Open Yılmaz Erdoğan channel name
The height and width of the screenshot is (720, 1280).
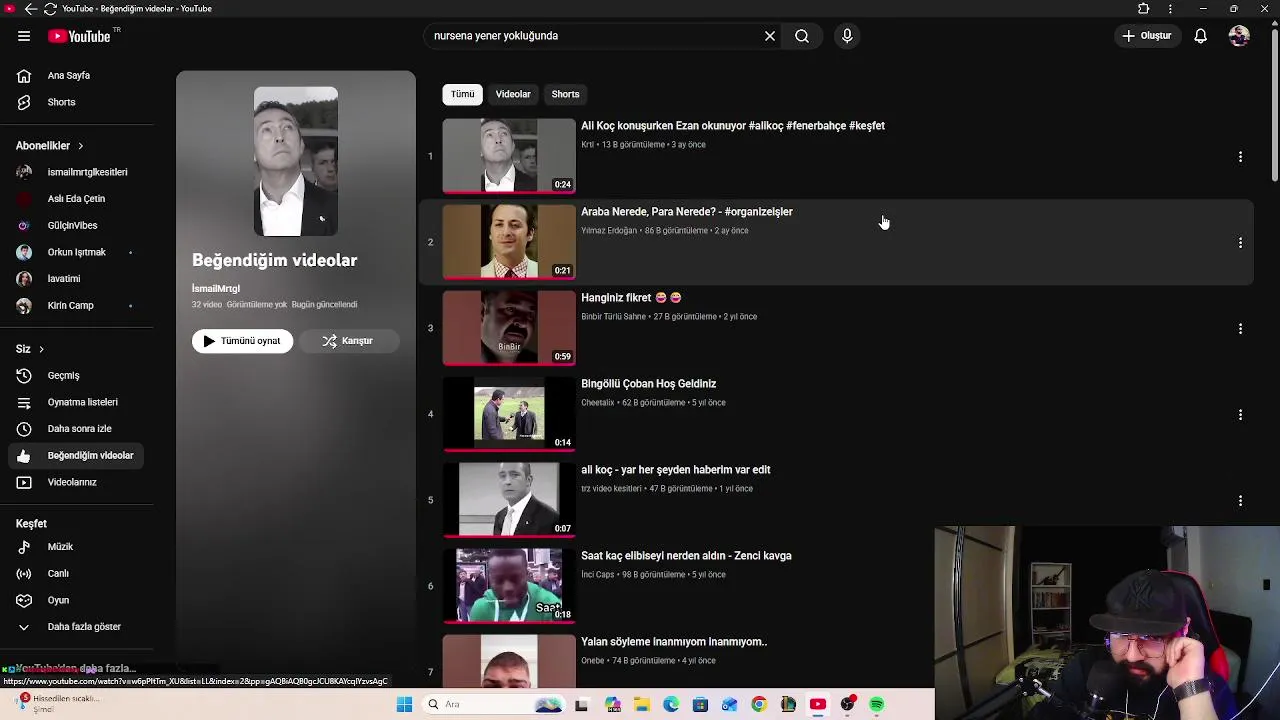(609, 231)
